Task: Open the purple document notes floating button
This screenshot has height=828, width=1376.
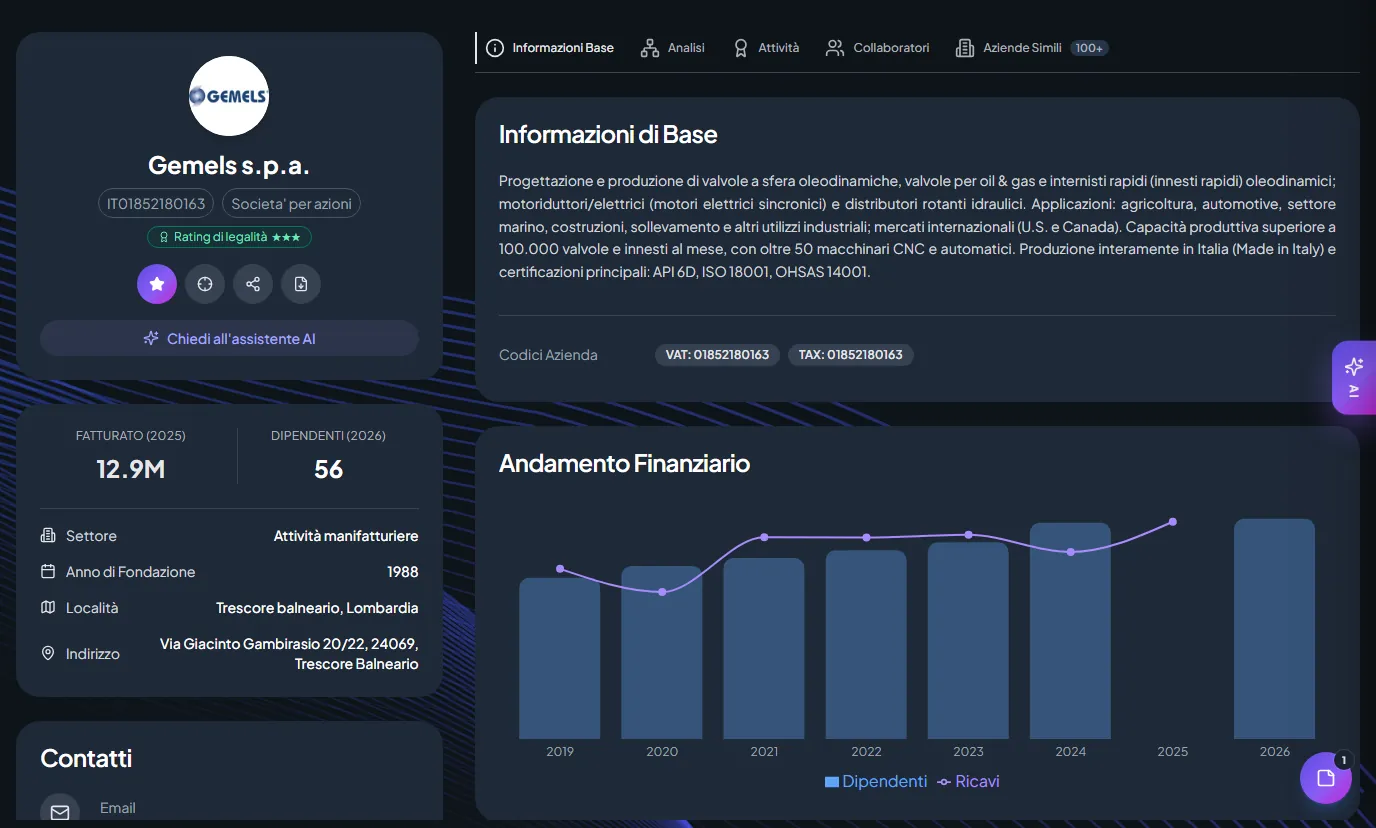Action: pyautogui.click(x=1326, y=778)
